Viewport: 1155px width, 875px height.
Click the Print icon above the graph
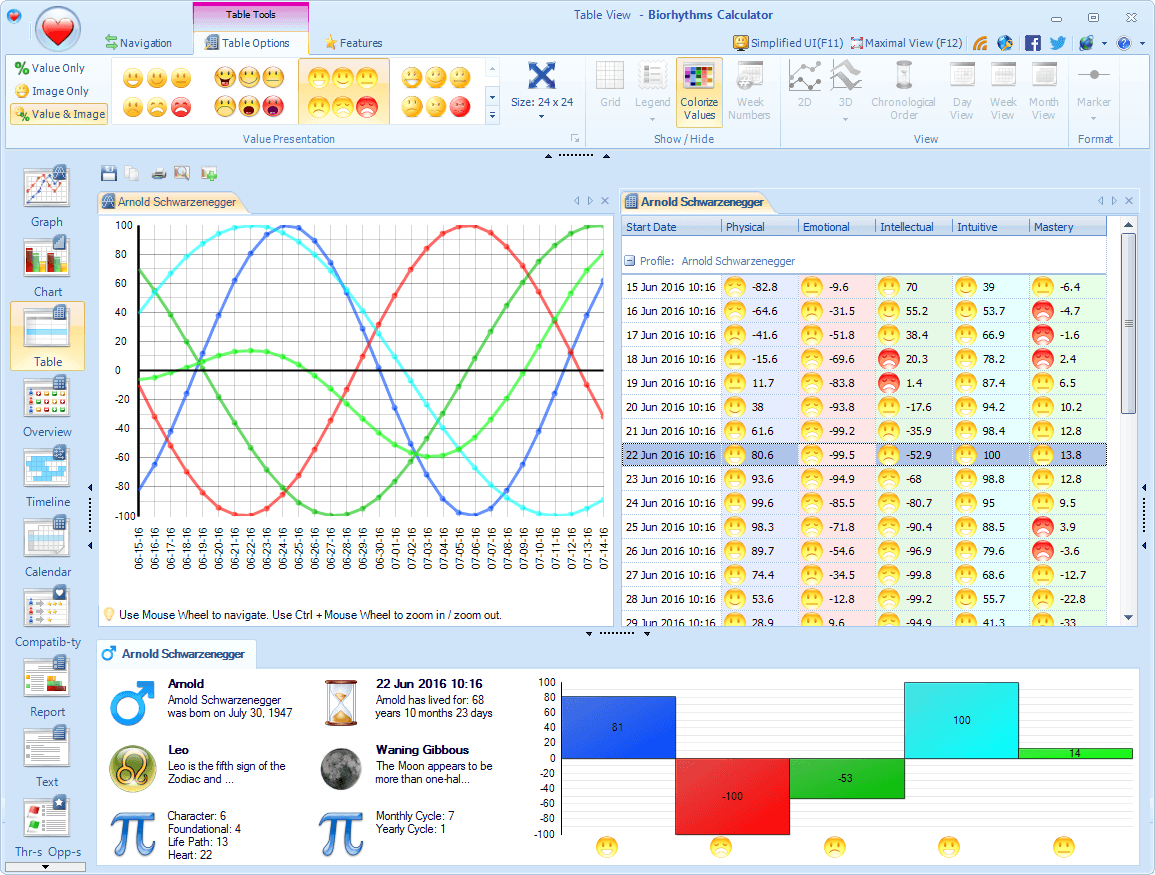(x=158, y=174)
